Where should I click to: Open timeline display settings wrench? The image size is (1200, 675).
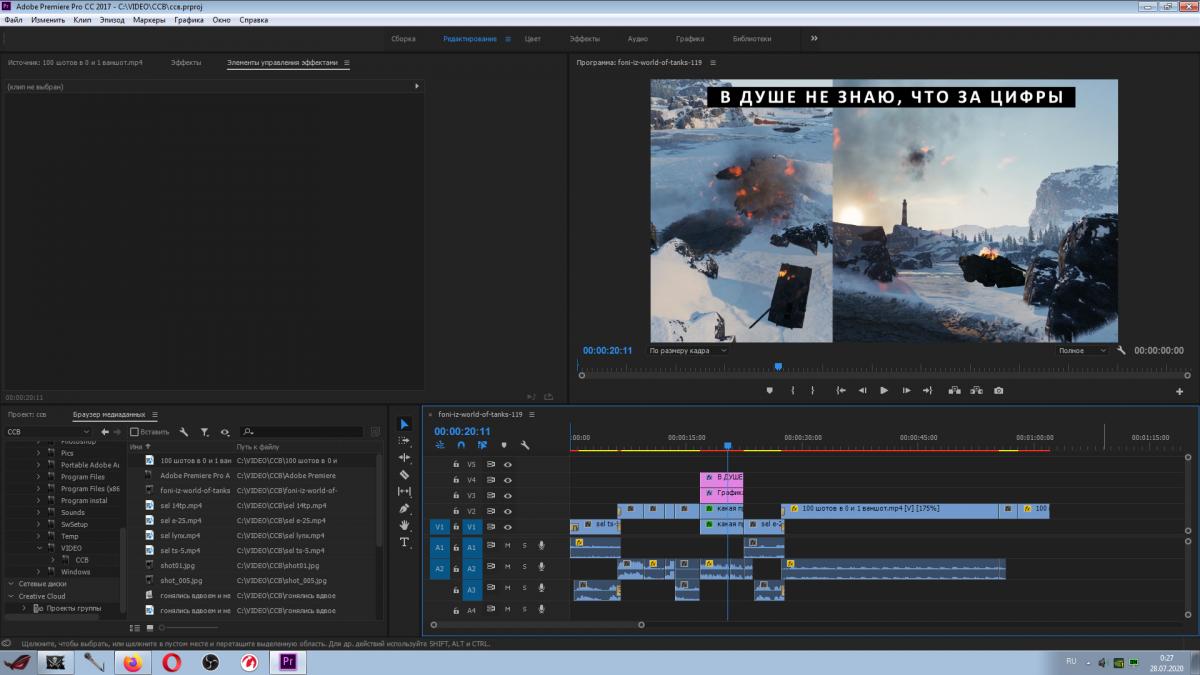coord(525,445)
